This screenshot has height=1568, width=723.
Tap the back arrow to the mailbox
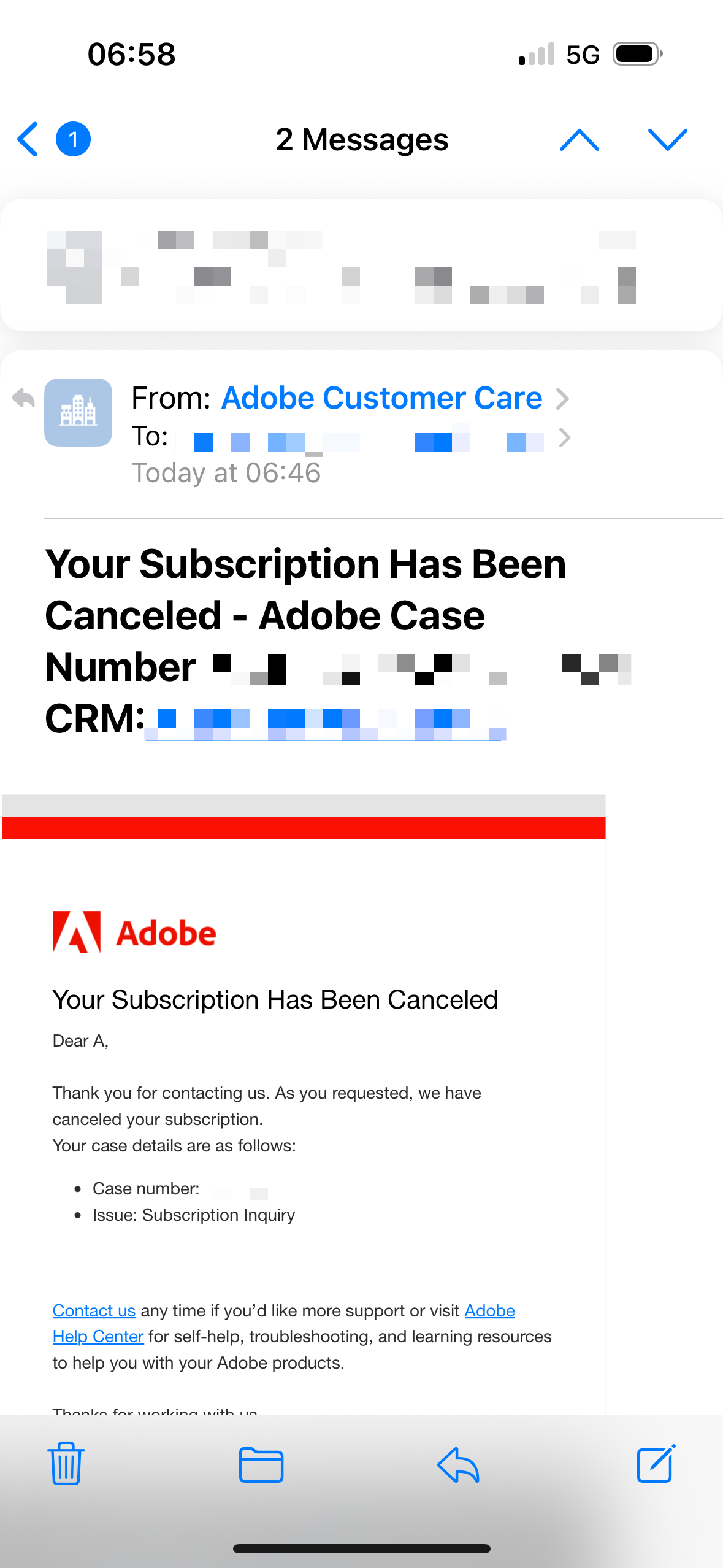[x=28, y=139]
